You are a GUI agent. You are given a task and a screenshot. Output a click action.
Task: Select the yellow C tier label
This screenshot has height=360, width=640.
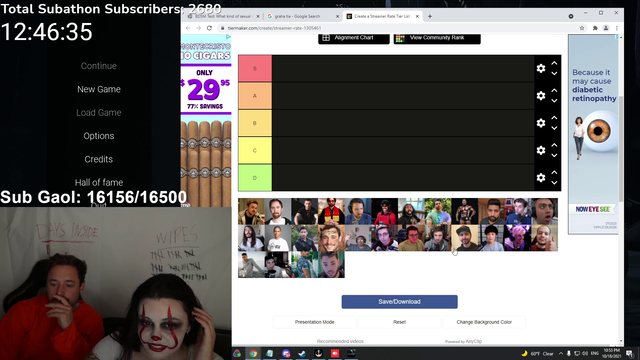click(x=255, y=151)
